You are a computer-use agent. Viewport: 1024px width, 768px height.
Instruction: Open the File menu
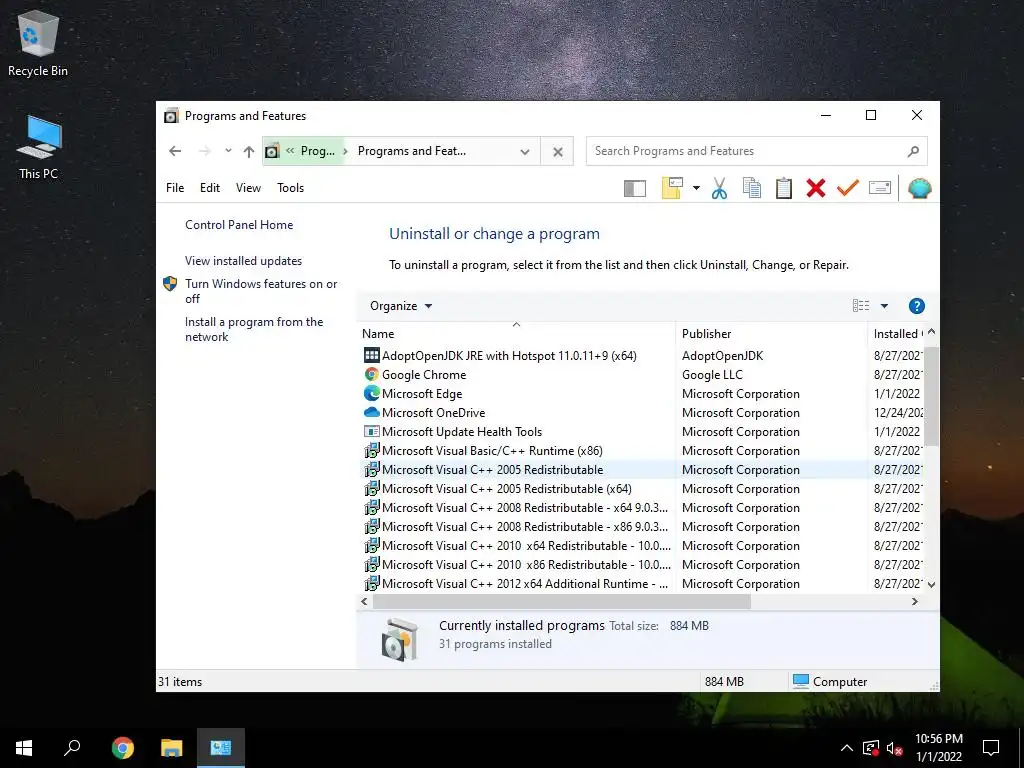point(175,187)
